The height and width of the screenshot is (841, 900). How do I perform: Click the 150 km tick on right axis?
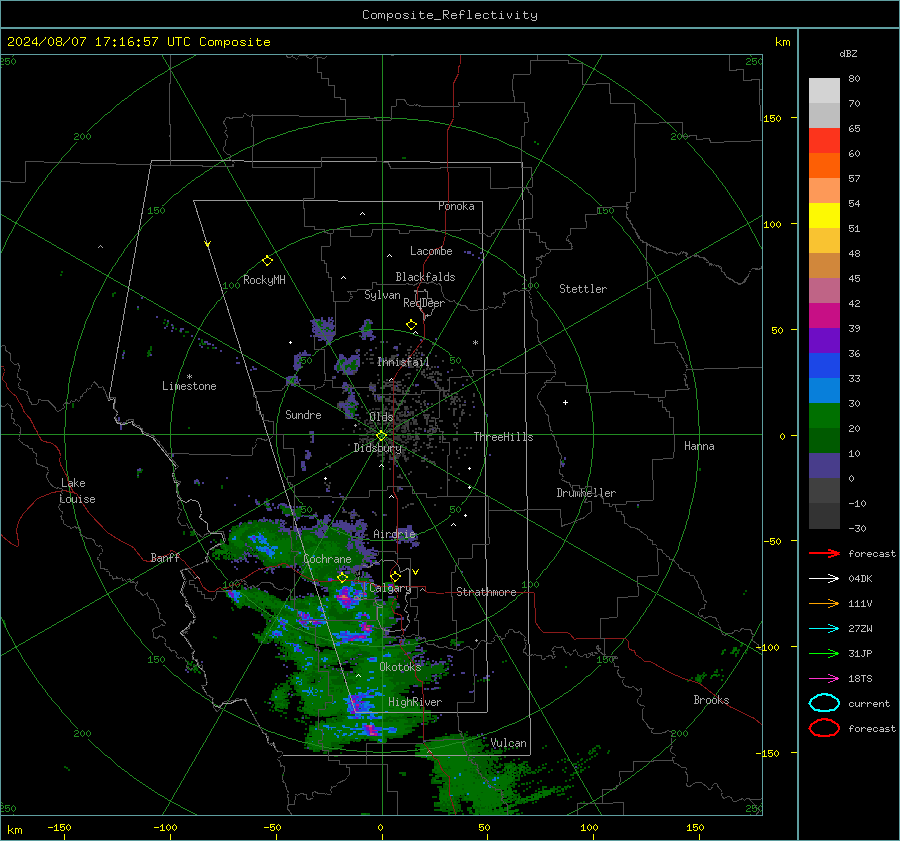pos(773,118)
